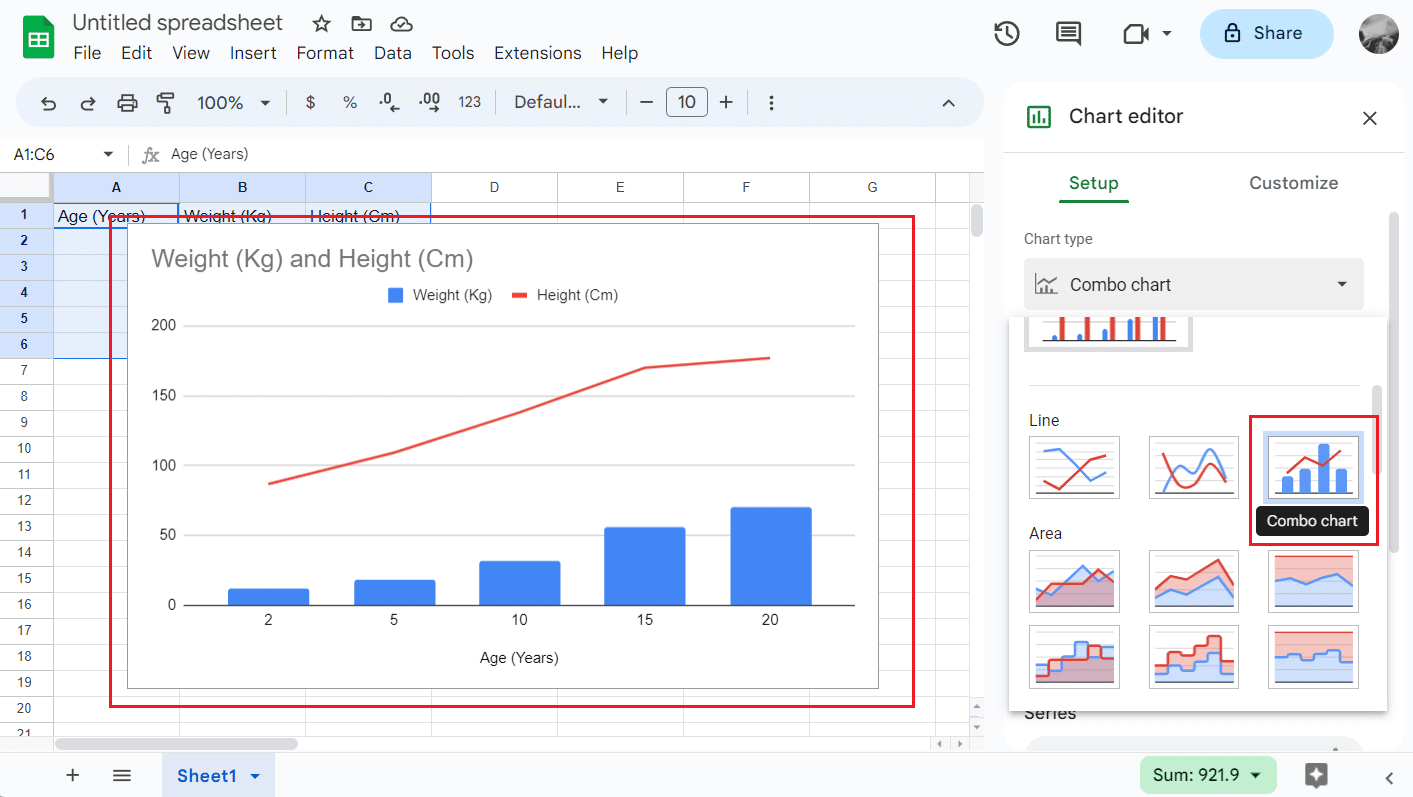Open the Tools menu
This screenshot has width=1413, height=797.
(x=453, y=53)
